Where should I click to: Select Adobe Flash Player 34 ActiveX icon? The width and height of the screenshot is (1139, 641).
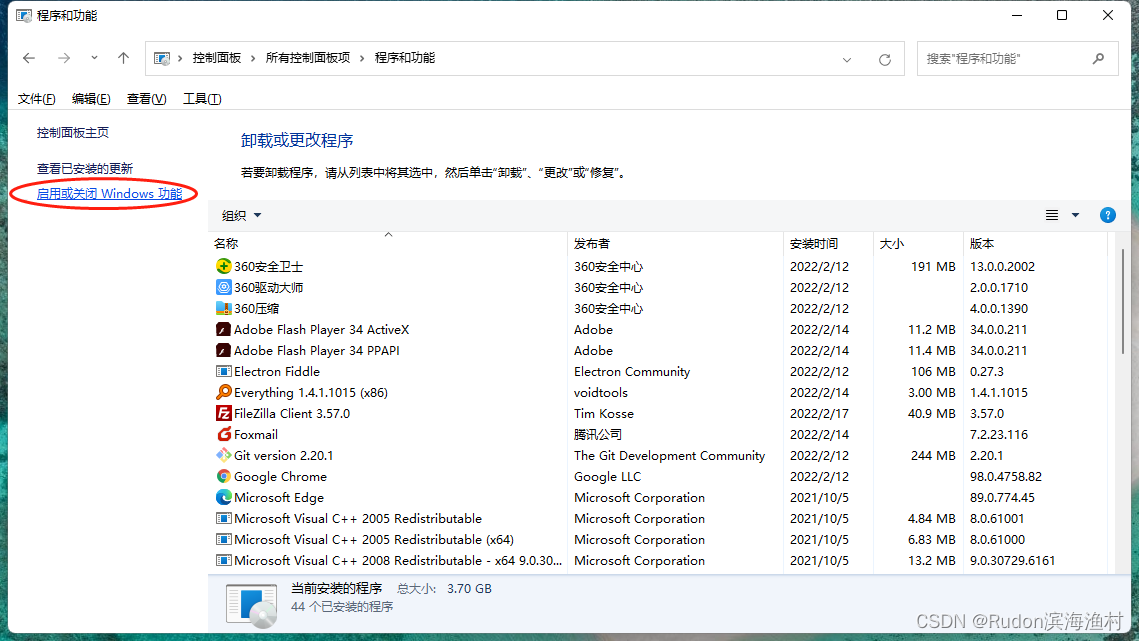(x=224, y=330)
